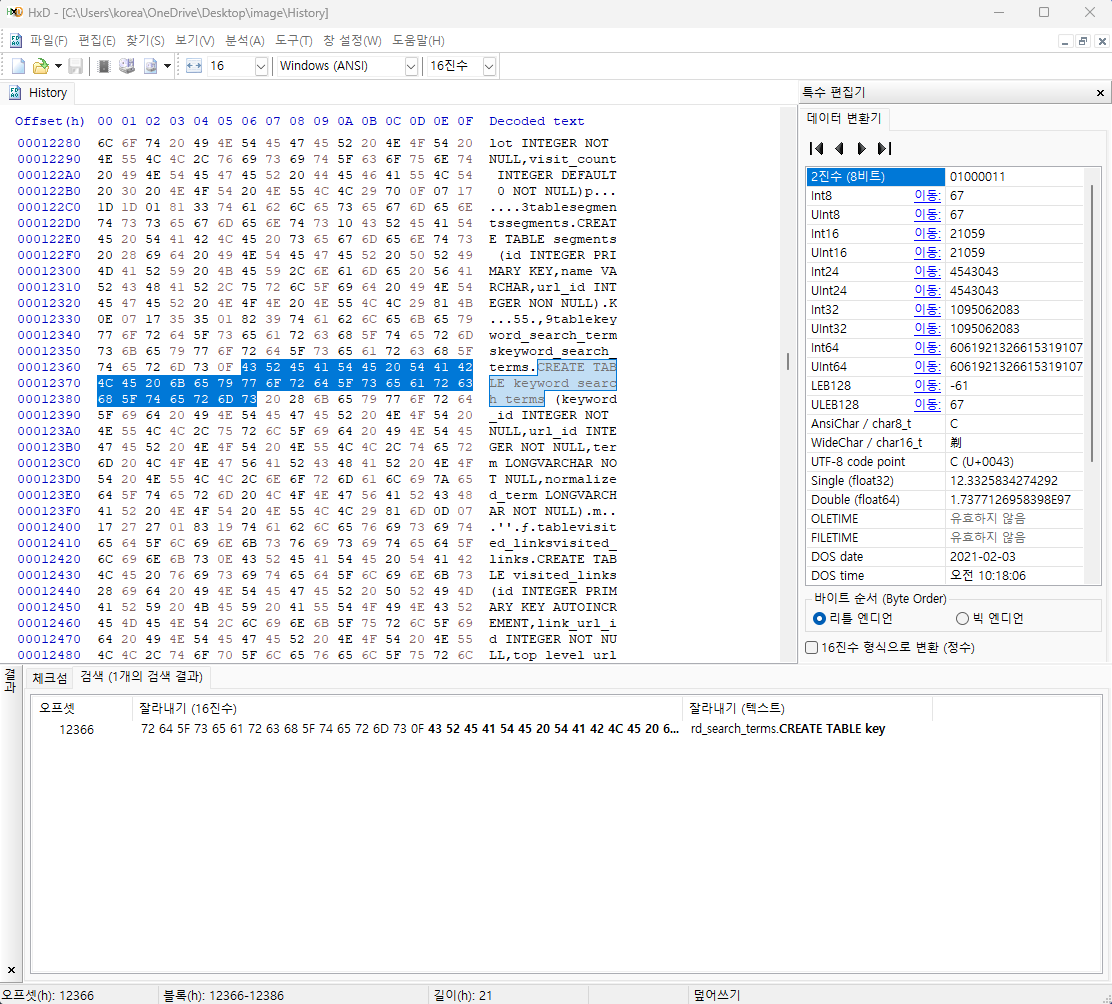The width and height of the screenshot is (1112, 1004).
Task: Open the 16진수 offset base dropdown
Action: [x=489, y=66]
